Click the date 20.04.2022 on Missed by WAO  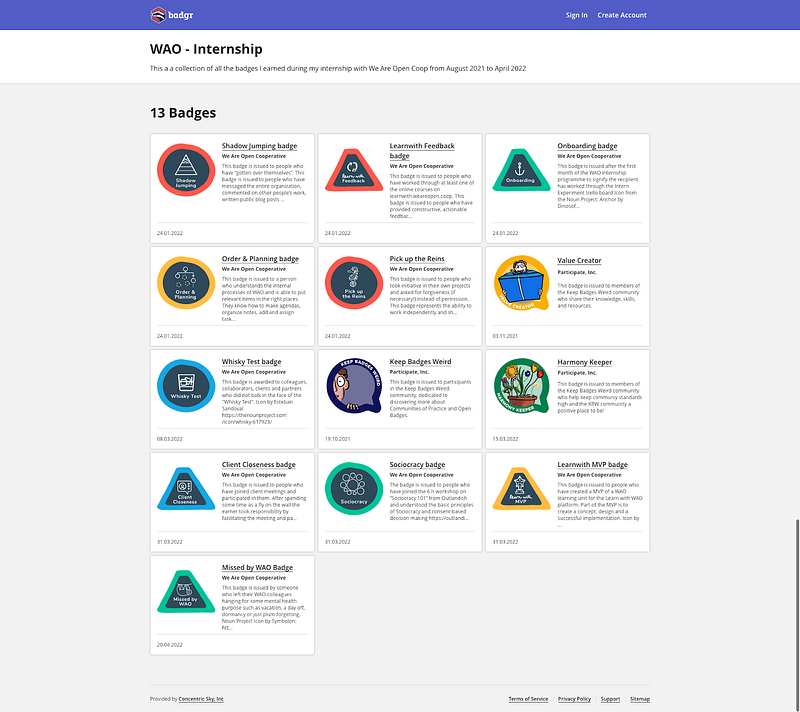pyautogui.click(x=169, y=645)
